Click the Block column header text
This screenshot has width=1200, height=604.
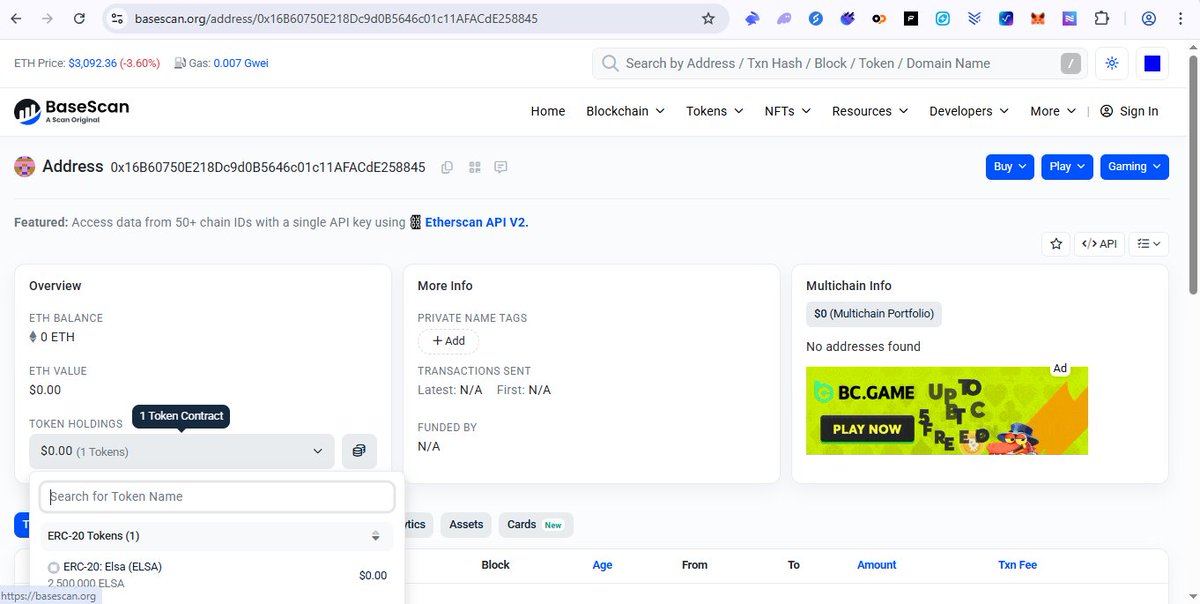[x=496, y=565]
